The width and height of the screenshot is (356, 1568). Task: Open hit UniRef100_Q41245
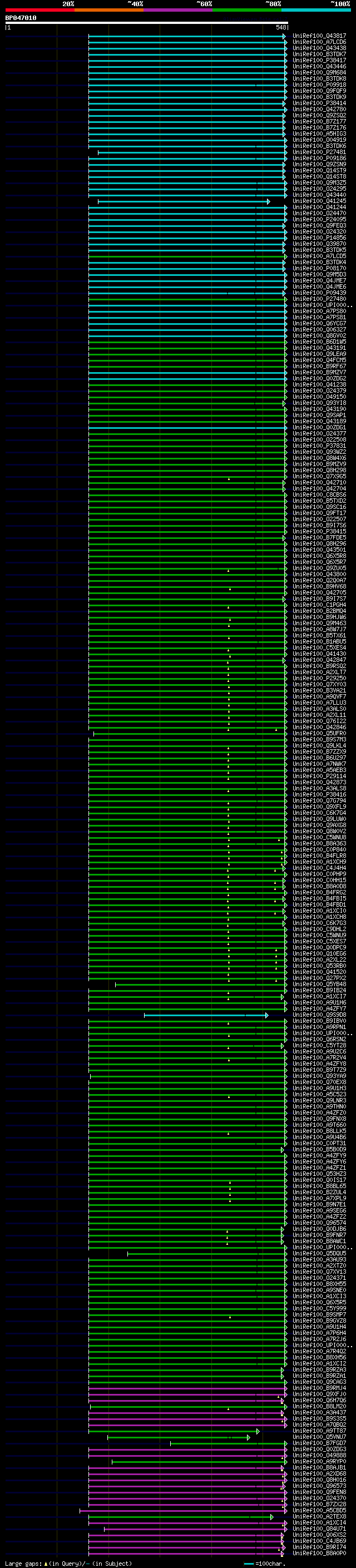click(x=319, y=201)
